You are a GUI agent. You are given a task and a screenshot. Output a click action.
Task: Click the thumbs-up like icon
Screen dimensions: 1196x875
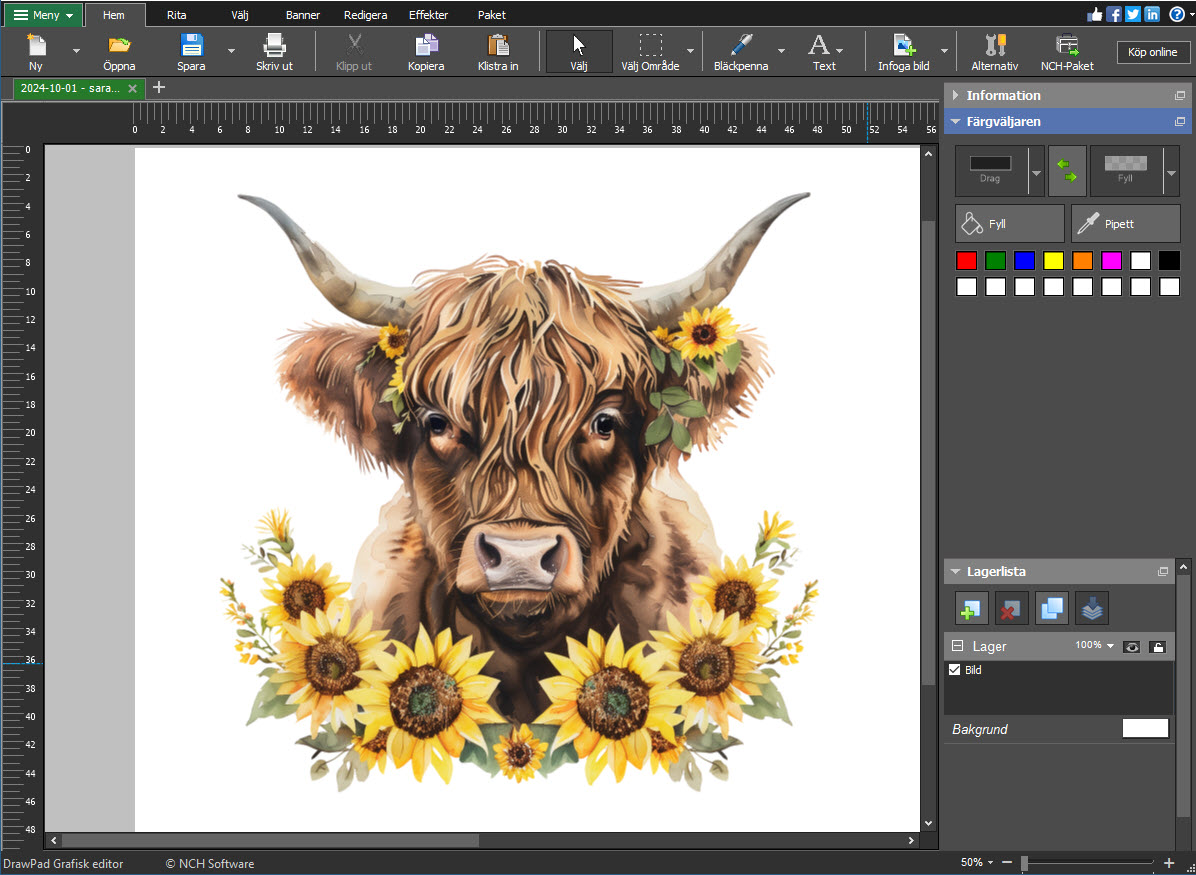[x=1095, y=14]
